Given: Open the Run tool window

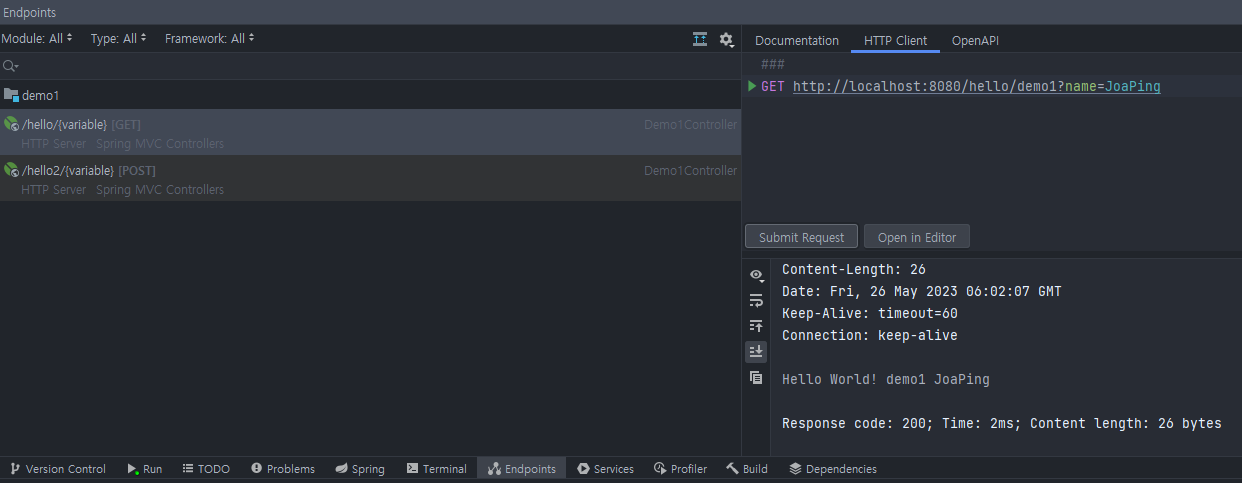Looking at the screenshot, I should [x=145, y=469].
